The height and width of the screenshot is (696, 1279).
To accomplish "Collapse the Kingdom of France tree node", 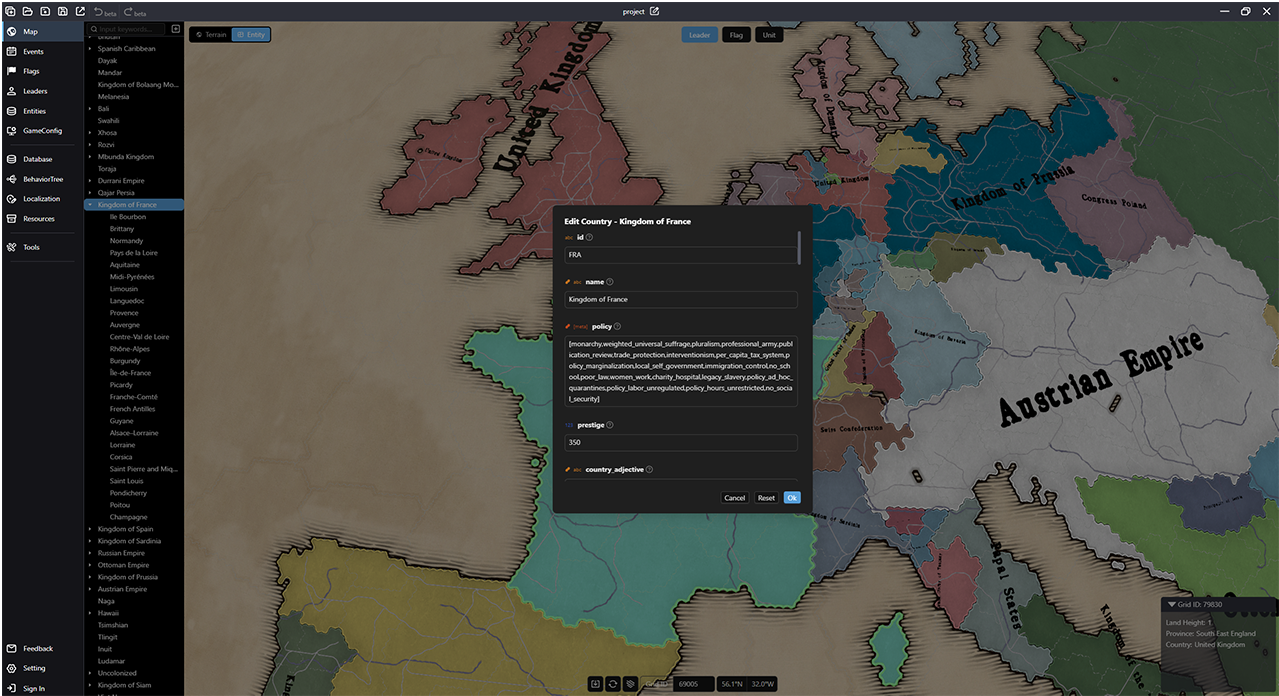I will coord(90,205).
